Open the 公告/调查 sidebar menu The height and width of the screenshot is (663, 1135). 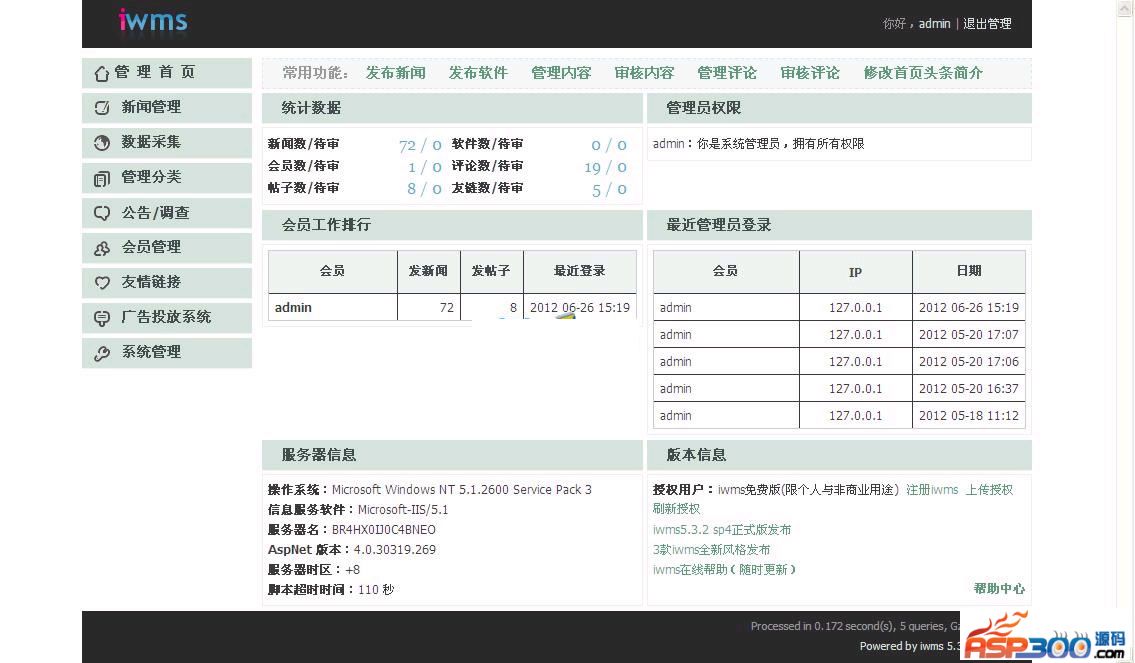pyautogui.click(x=167, y=212)
